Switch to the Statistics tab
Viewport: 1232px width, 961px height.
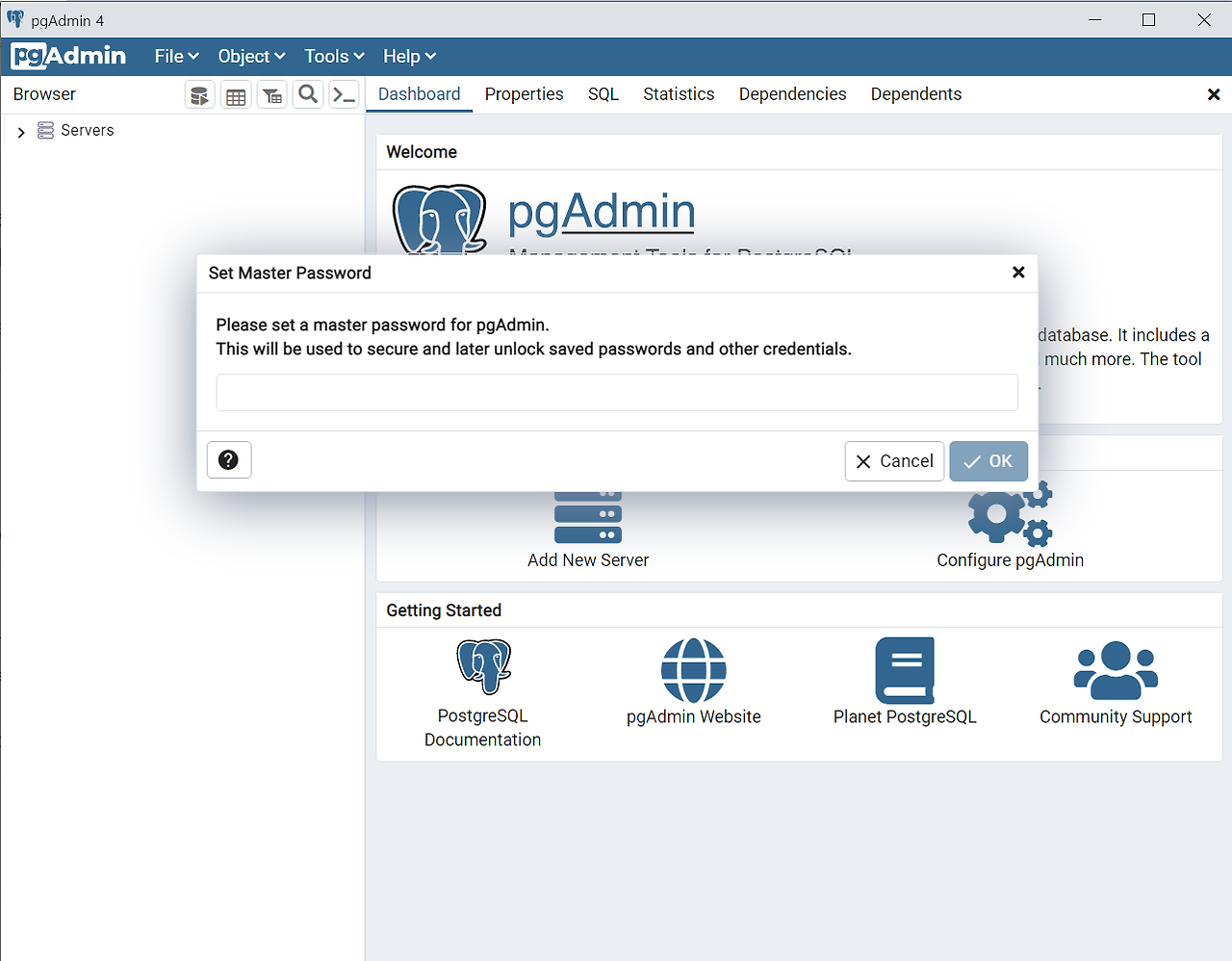pos(679,94)
